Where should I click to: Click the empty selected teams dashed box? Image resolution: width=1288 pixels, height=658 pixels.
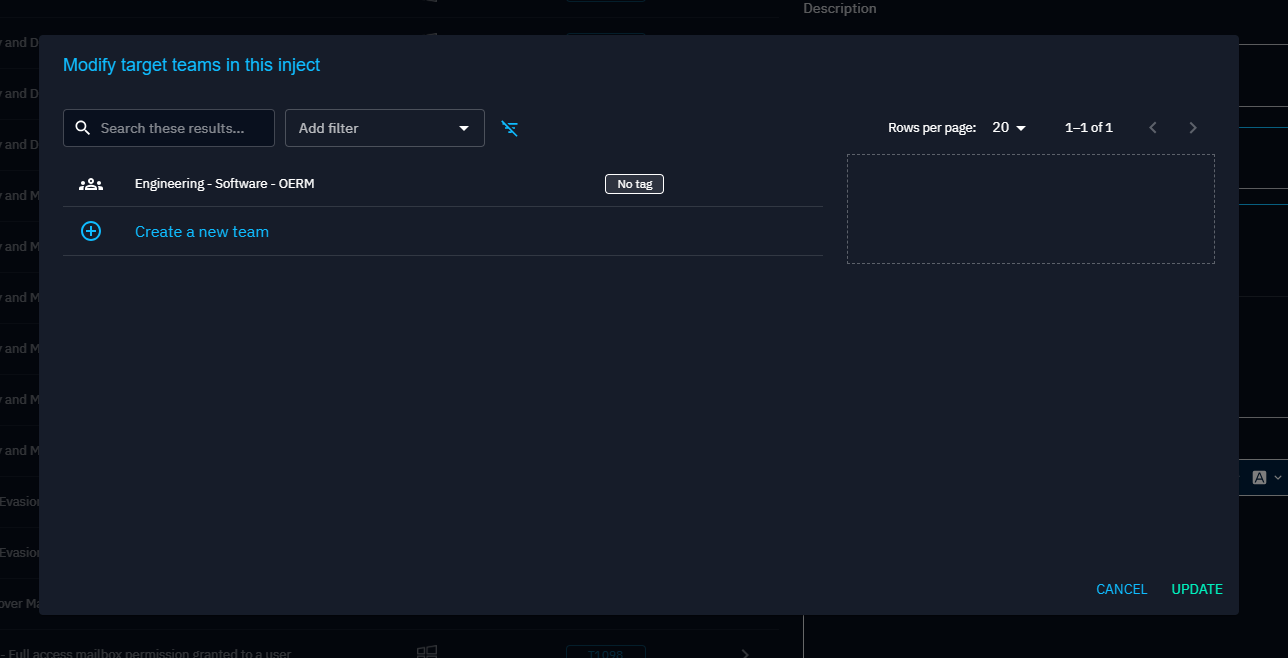coord(1030,209)
